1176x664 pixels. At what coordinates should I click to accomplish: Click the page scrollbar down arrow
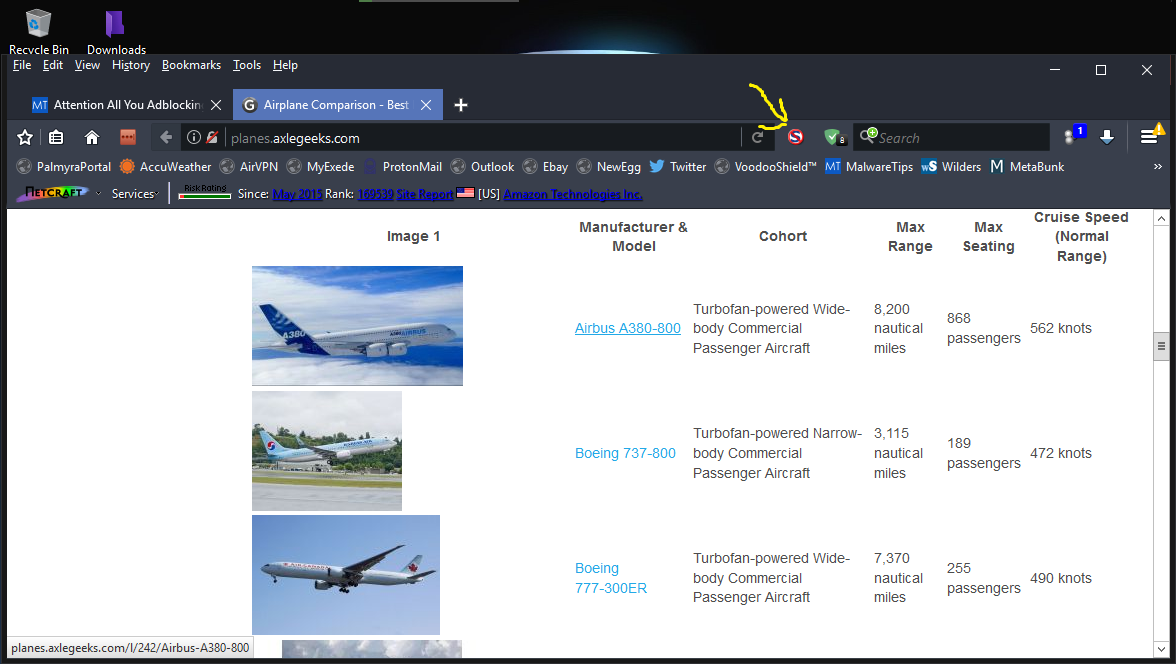pyautogui.click(x=1161, y=649)
